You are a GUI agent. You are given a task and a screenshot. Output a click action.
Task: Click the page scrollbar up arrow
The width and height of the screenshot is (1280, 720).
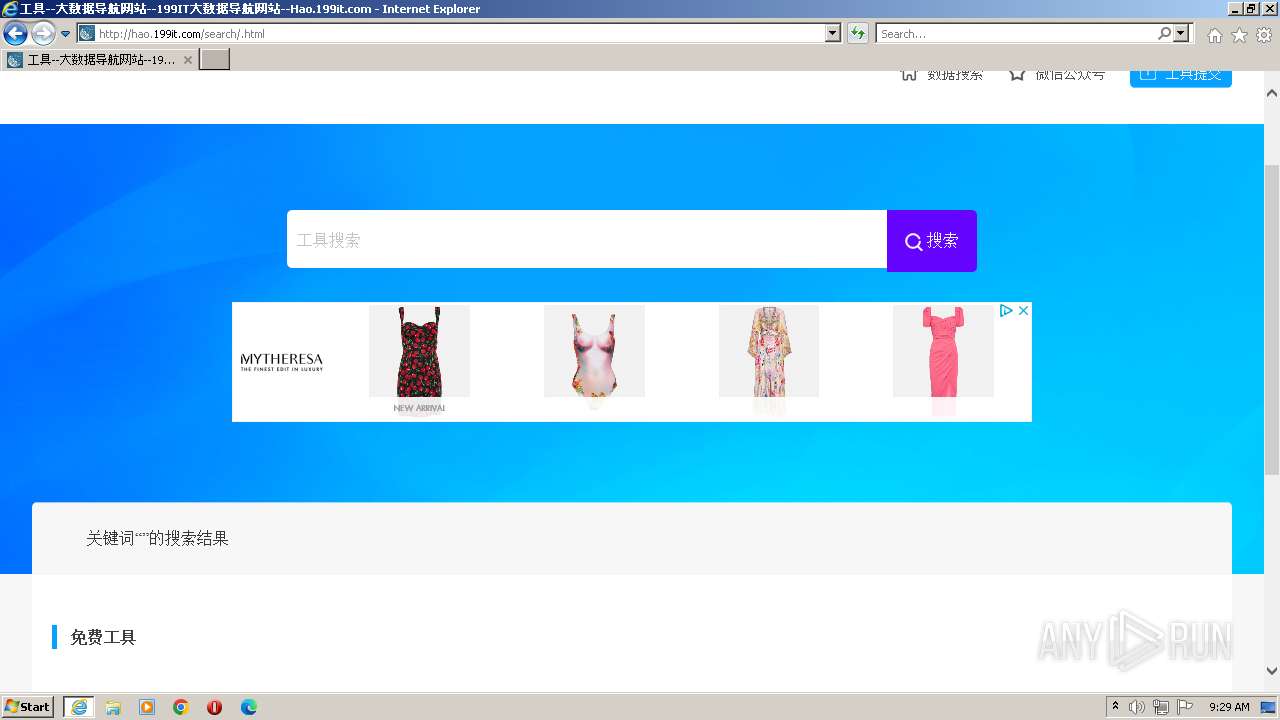click(1272, 93)
